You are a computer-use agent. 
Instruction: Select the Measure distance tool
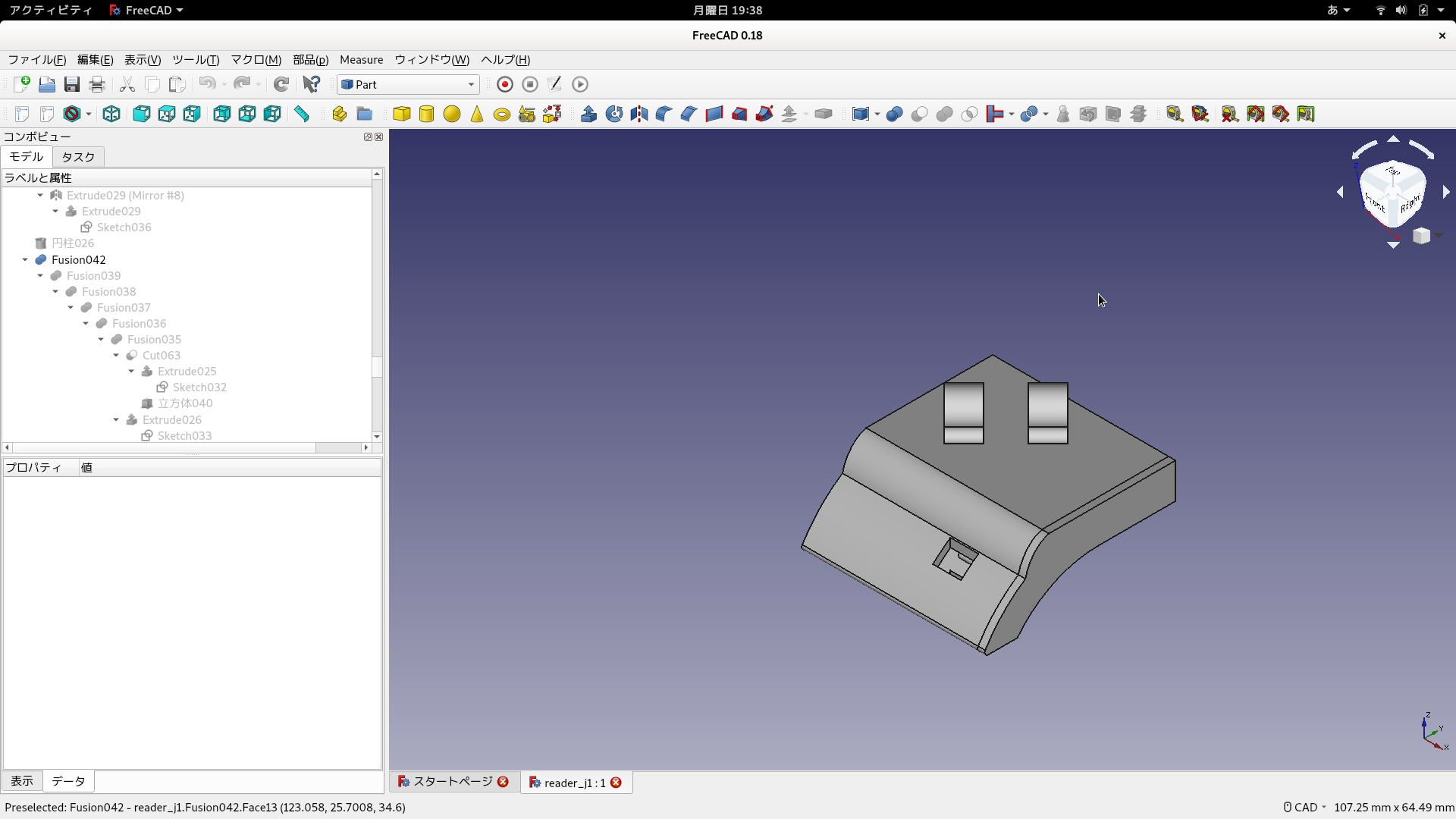click(302, 114)
